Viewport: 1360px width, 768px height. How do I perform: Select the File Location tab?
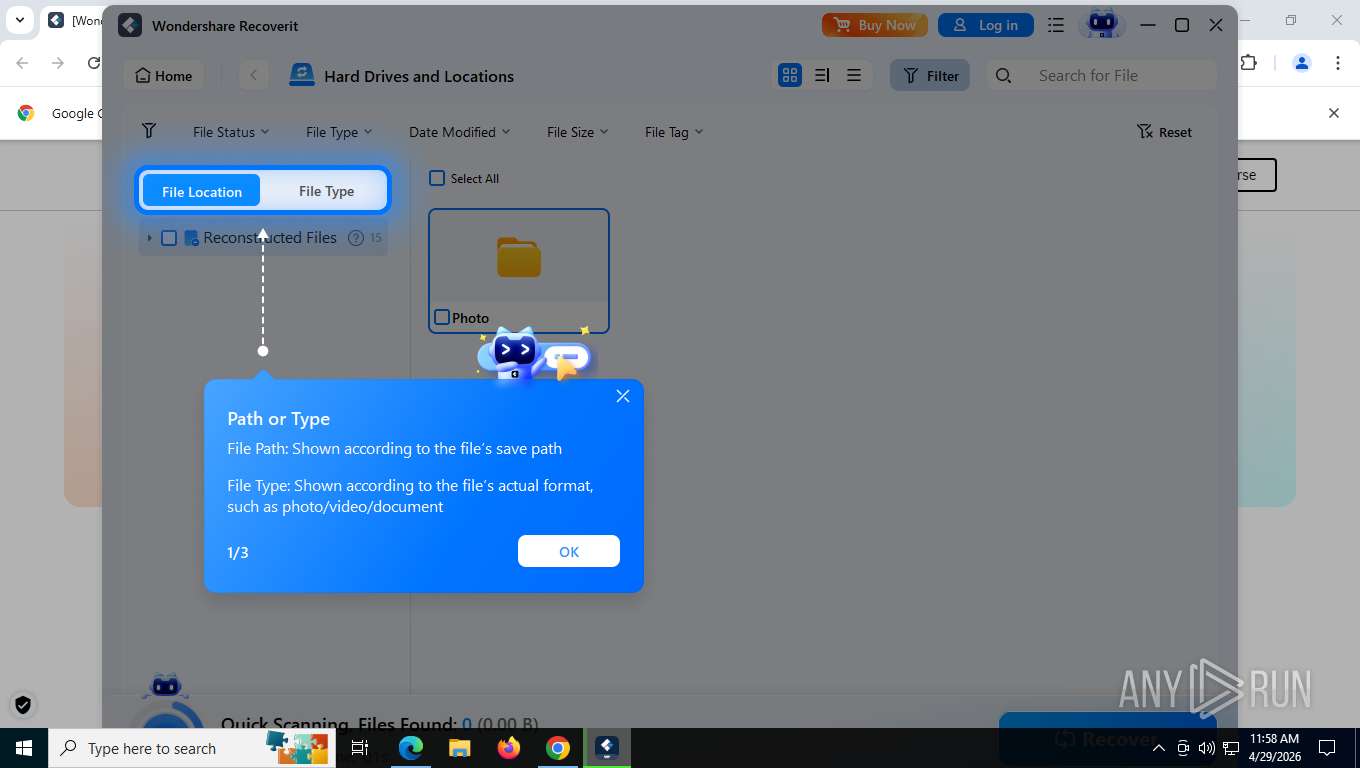click(x=202, y=191)
